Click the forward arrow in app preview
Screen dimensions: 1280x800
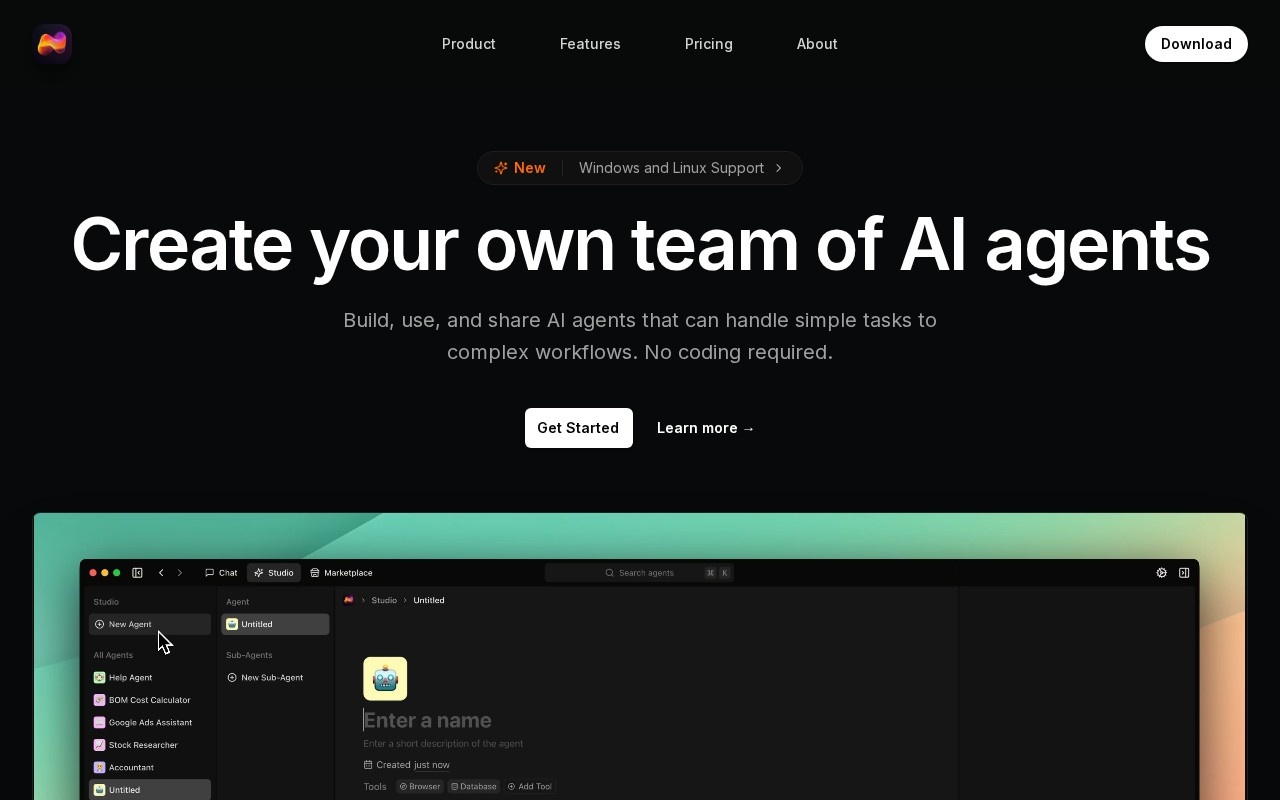(x=180, y=573)
